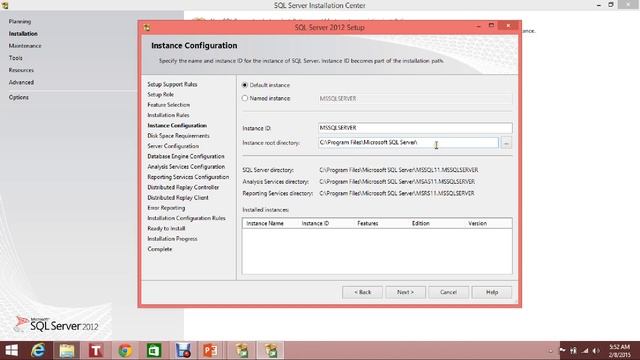640x360 pixels.
Task: Click Installation Progress step
Action: tap(172, 239)
